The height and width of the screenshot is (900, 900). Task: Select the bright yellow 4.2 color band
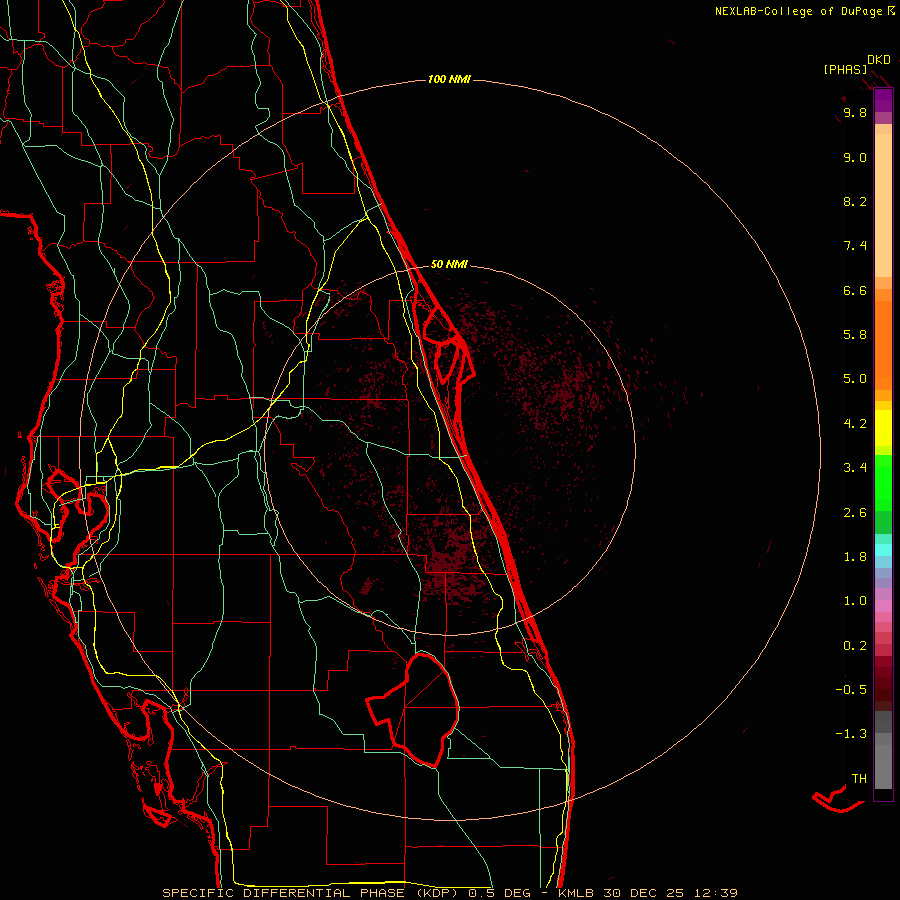click(x=883, y=428)
